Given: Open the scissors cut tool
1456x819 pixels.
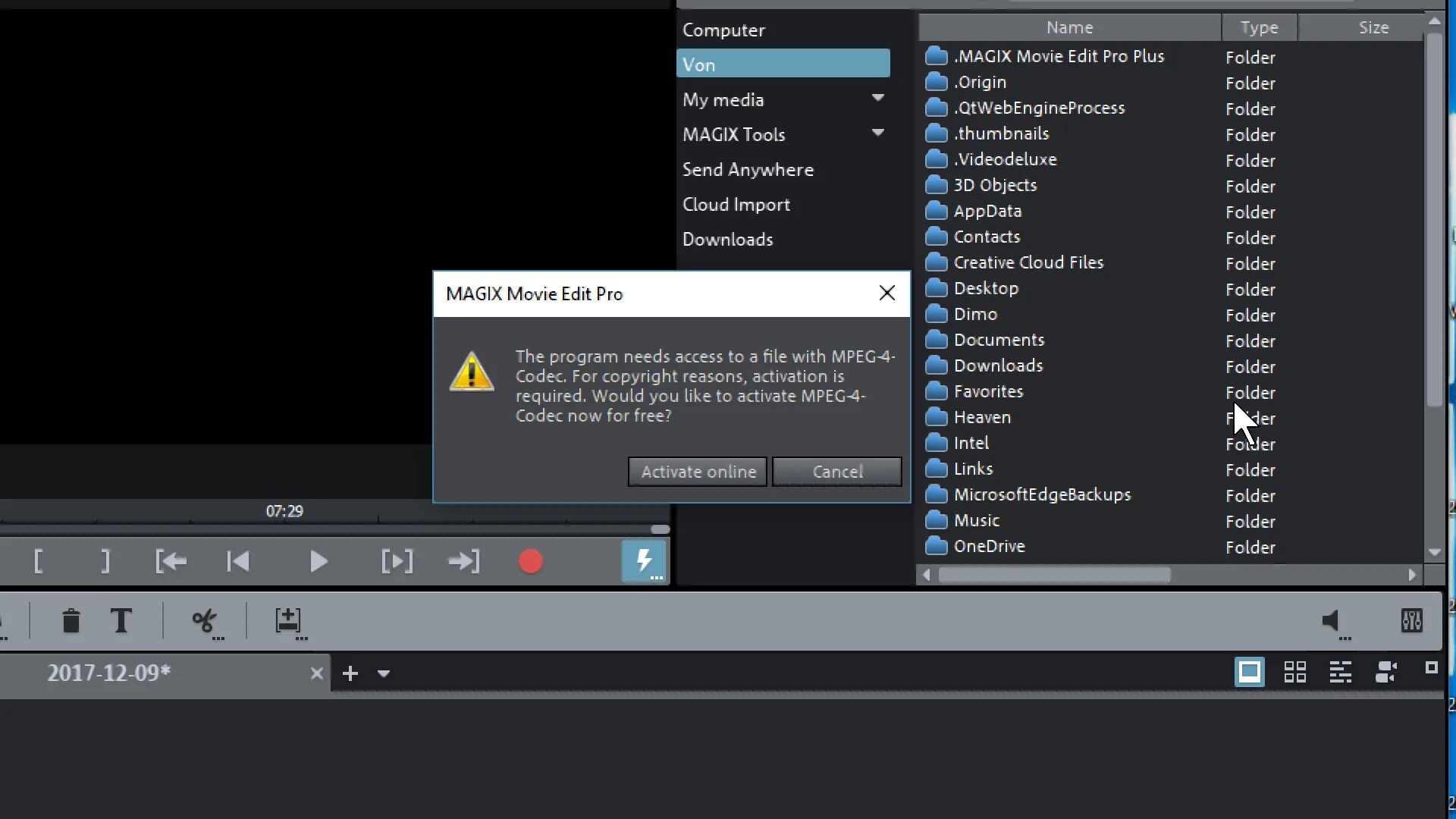Looking at the screenshot, I should (205, 621).
